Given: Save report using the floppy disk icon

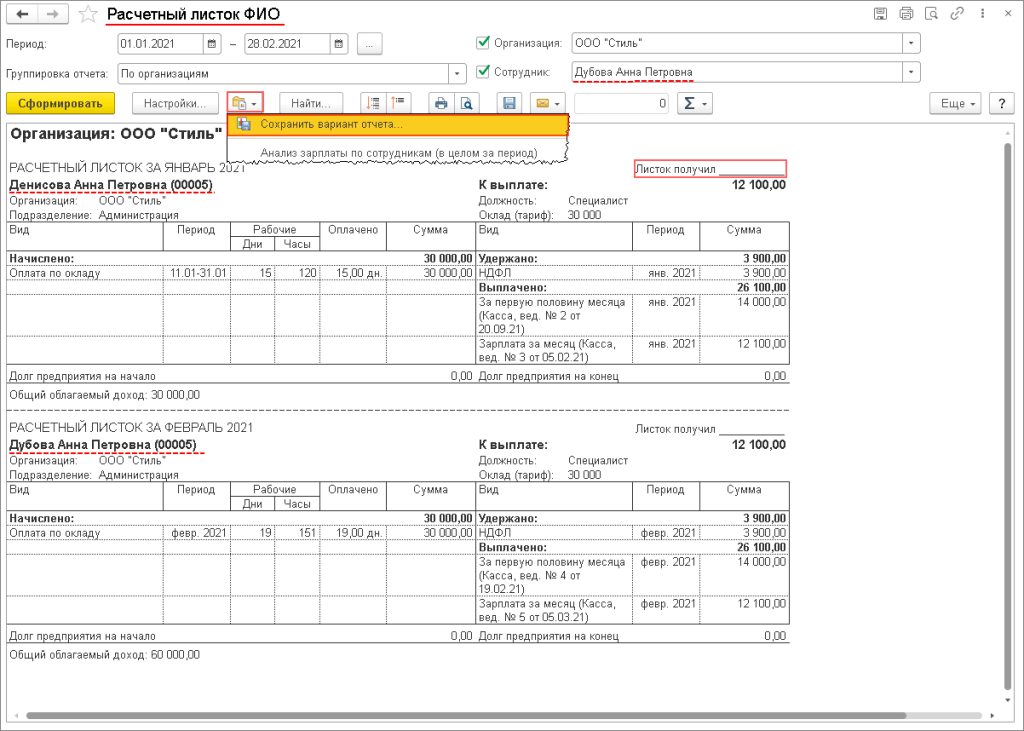Looking at the screenshot, I should [x=509, y=103].
